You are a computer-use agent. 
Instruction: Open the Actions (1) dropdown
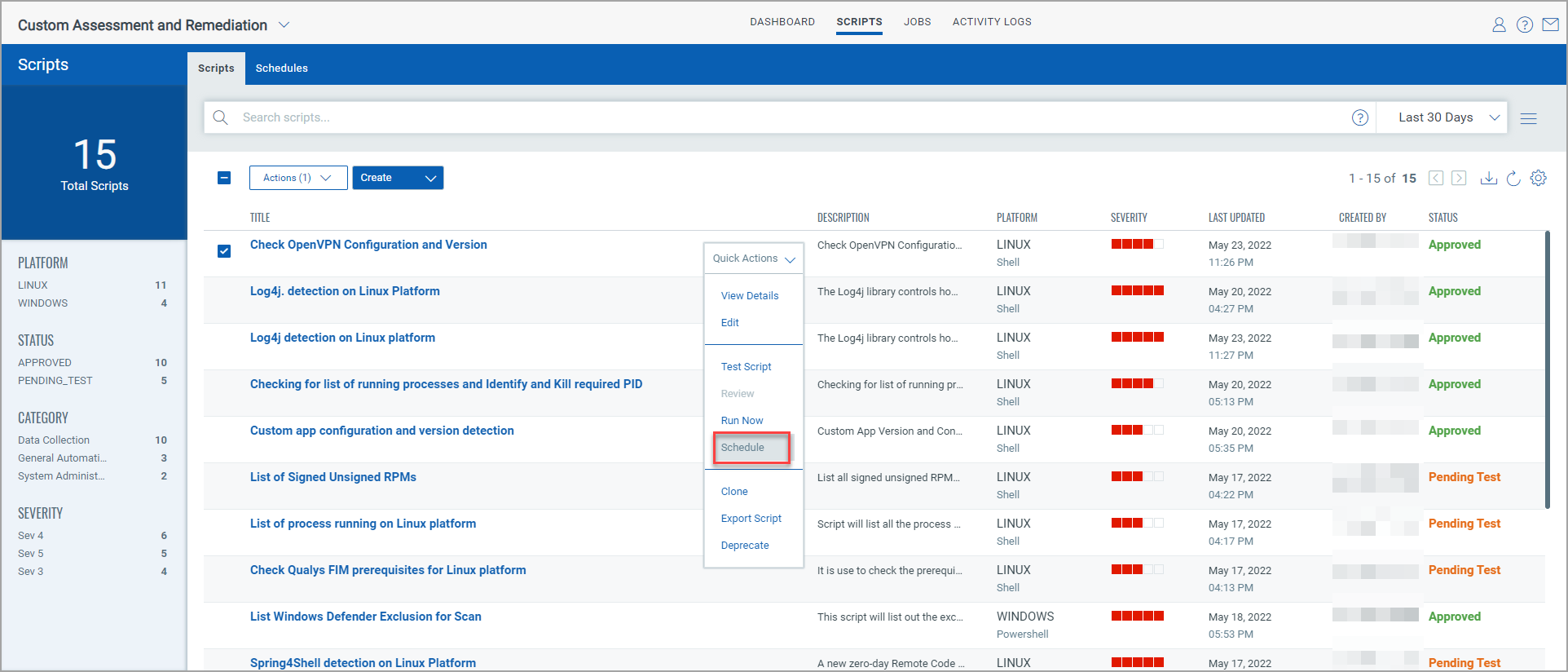click(x=298, y=178)
